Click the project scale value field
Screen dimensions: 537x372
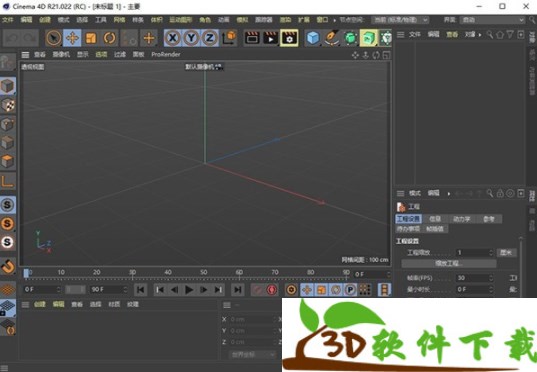point(474,252)
